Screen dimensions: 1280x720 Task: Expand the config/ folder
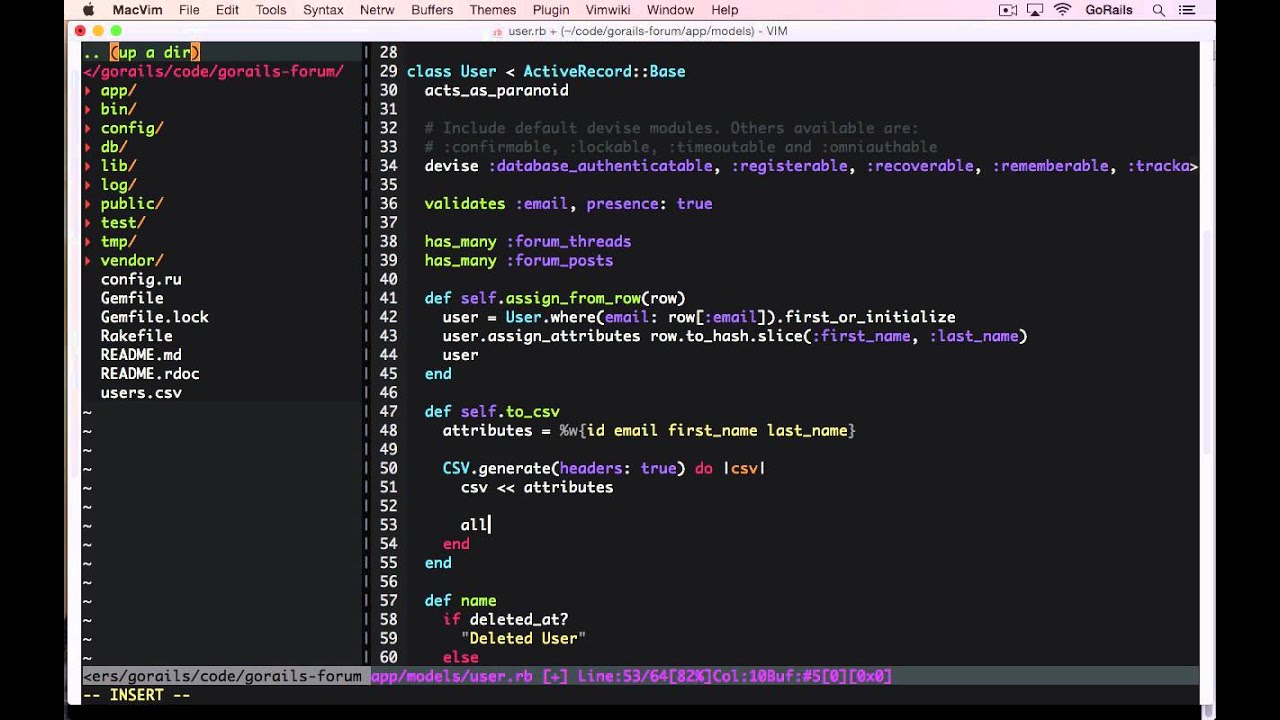click(x=131, y=128)
